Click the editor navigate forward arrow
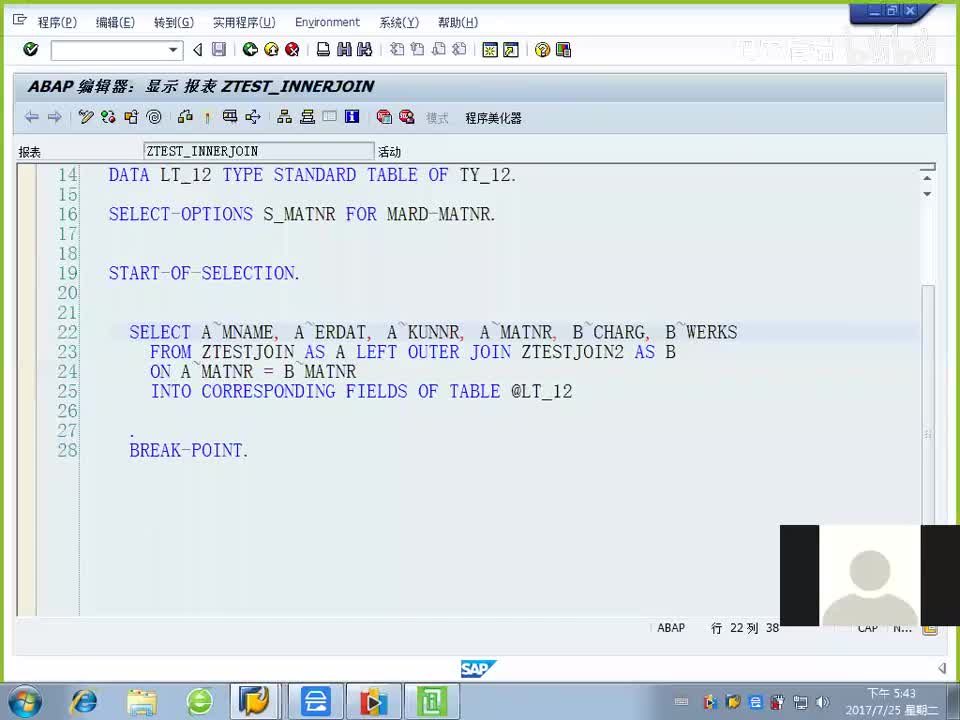Viewport: 960px width, 720px height. (x=54, y=117)
